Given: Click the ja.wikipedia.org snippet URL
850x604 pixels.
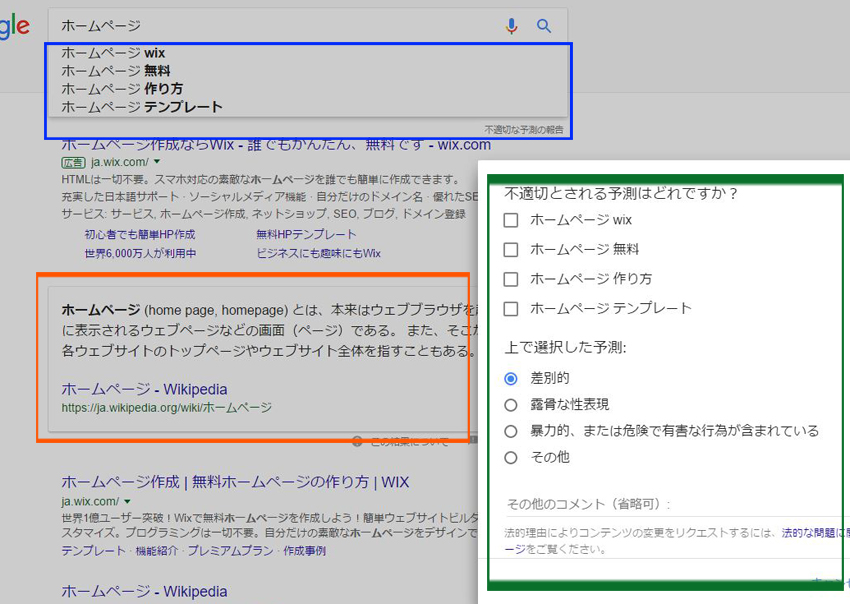Looking at the screenshot, I should (166, 408).
